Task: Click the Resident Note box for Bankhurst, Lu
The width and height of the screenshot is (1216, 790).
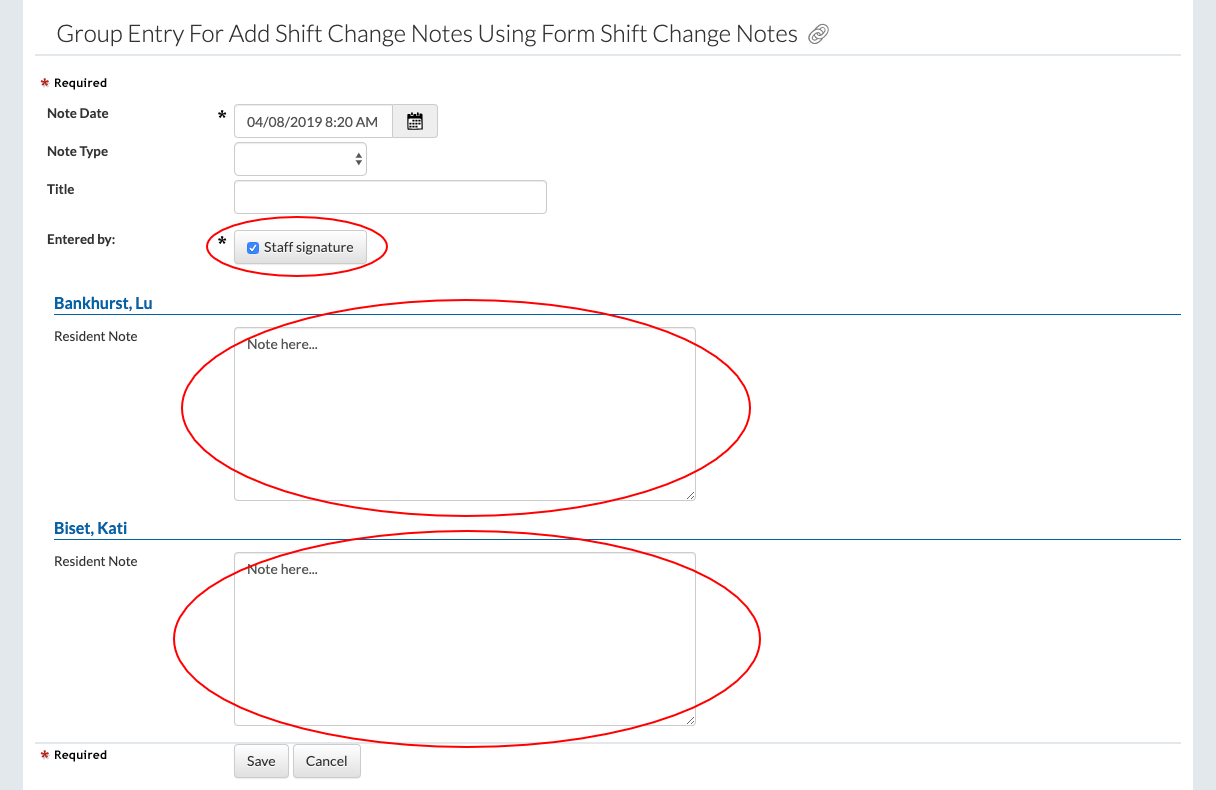Action: pyautogui.click(x=464, y=413)
